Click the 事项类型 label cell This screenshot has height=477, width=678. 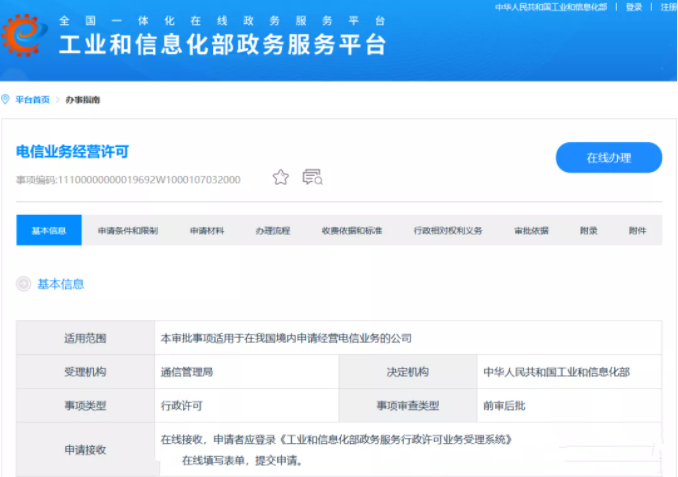85,405
